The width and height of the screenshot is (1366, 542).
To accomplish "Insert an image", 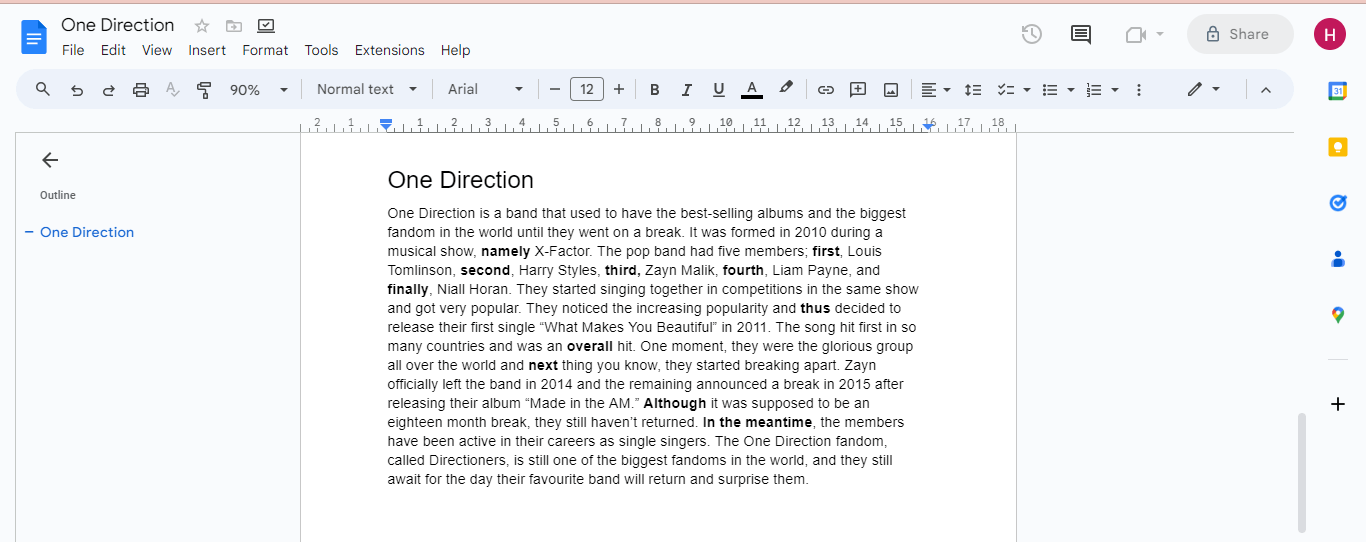I will [x=891, y=90].
